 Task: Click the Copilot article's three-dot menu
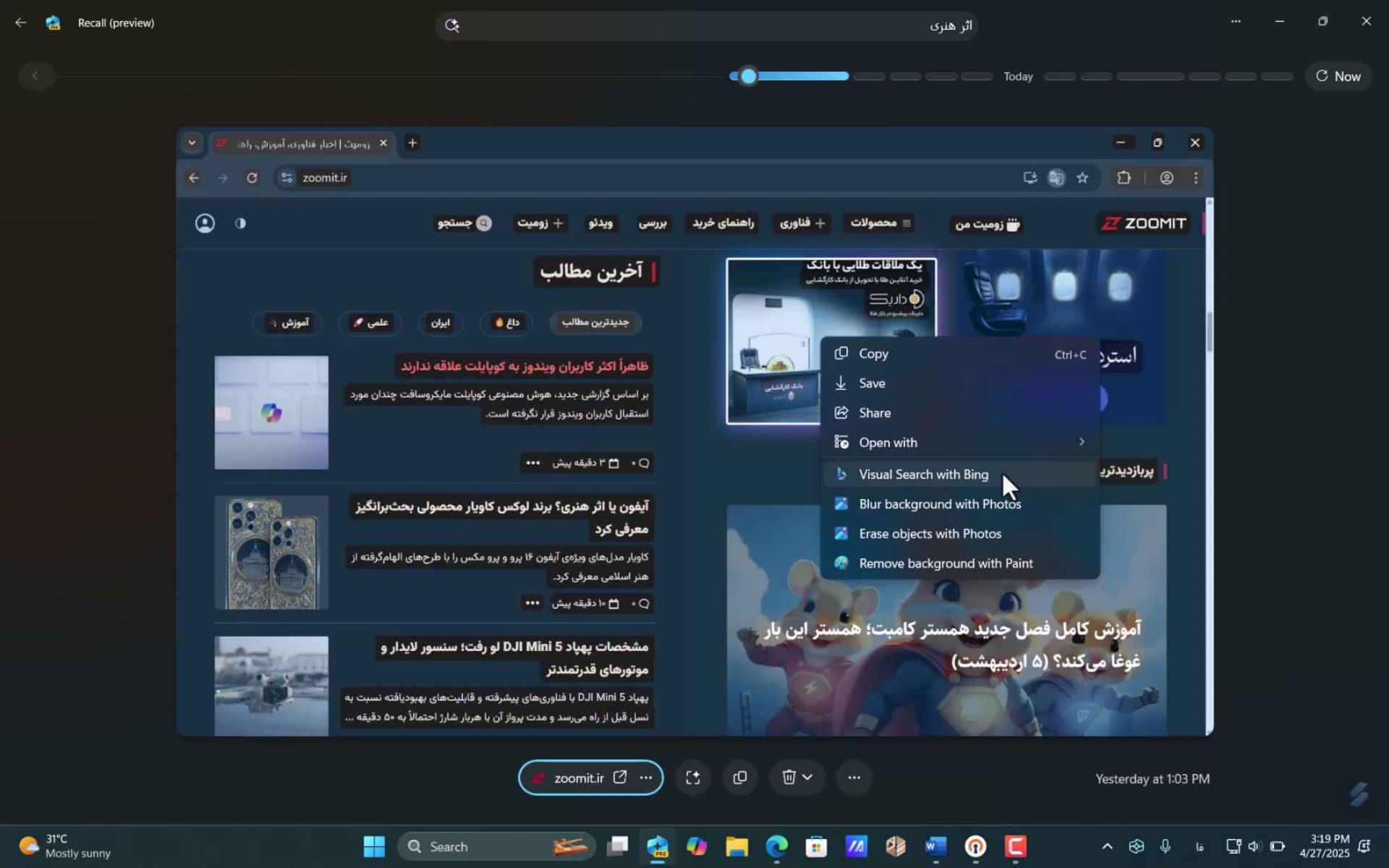(532, 463)
